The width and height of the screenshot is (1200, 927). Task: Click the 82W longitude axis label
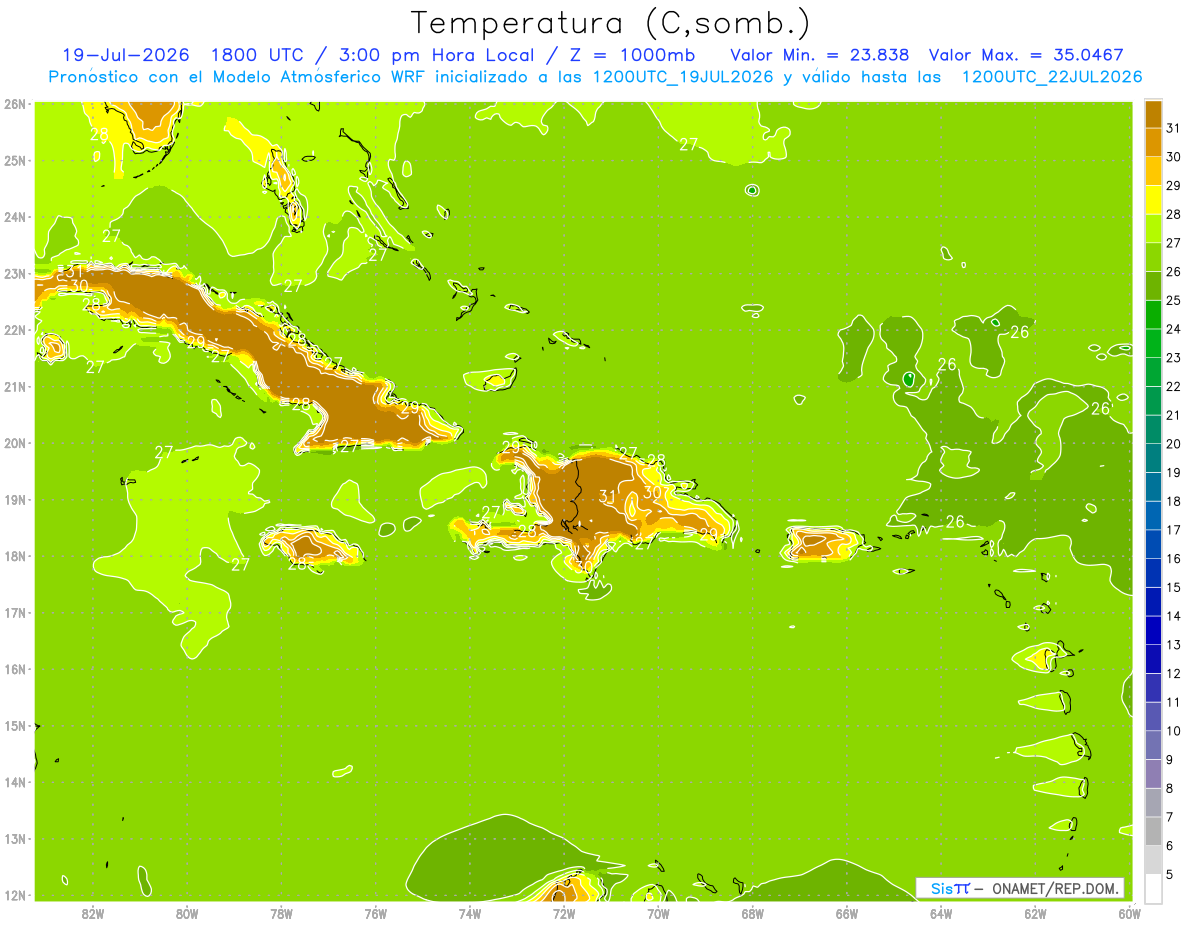[x=93, y=913]
